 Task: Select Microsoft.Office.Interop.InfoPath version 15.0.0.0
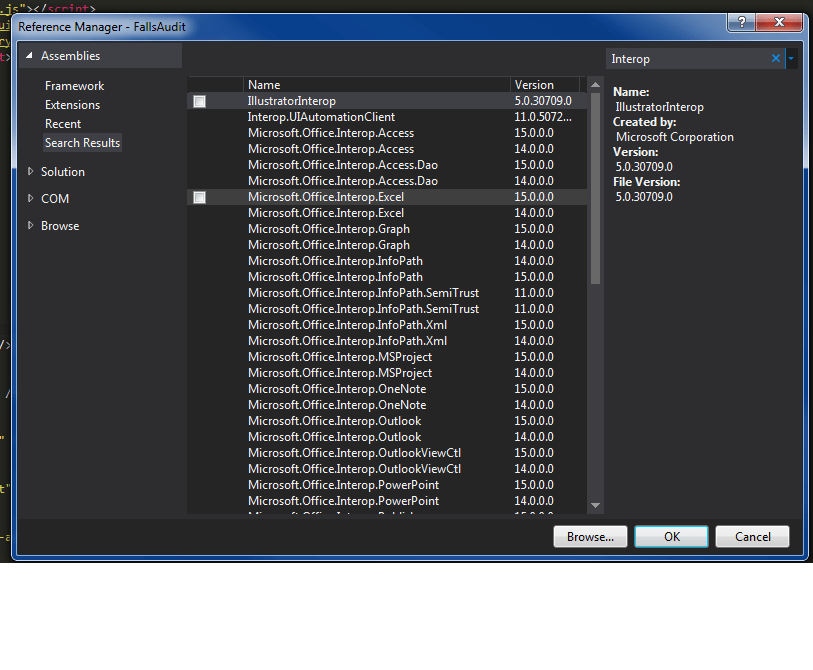click(x=387, y=277)
